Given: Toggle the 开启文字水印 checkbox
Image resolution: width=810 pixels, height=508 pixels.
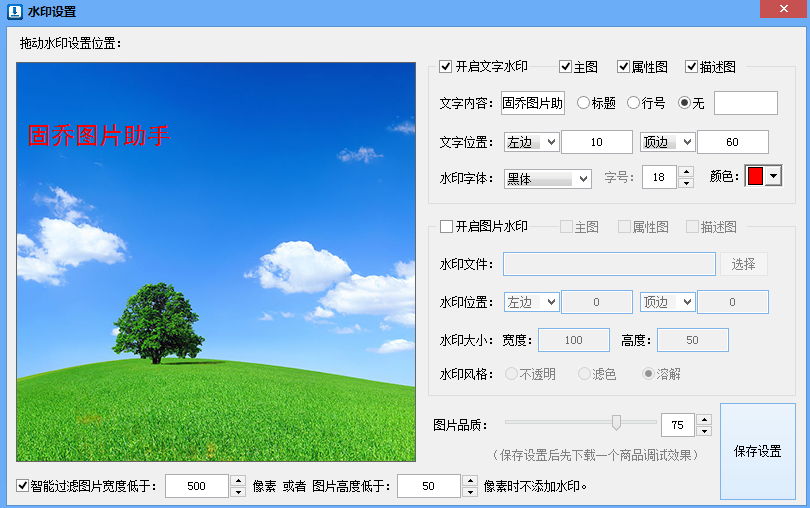Looking at the screenshot, I should (x=445, y=67).
